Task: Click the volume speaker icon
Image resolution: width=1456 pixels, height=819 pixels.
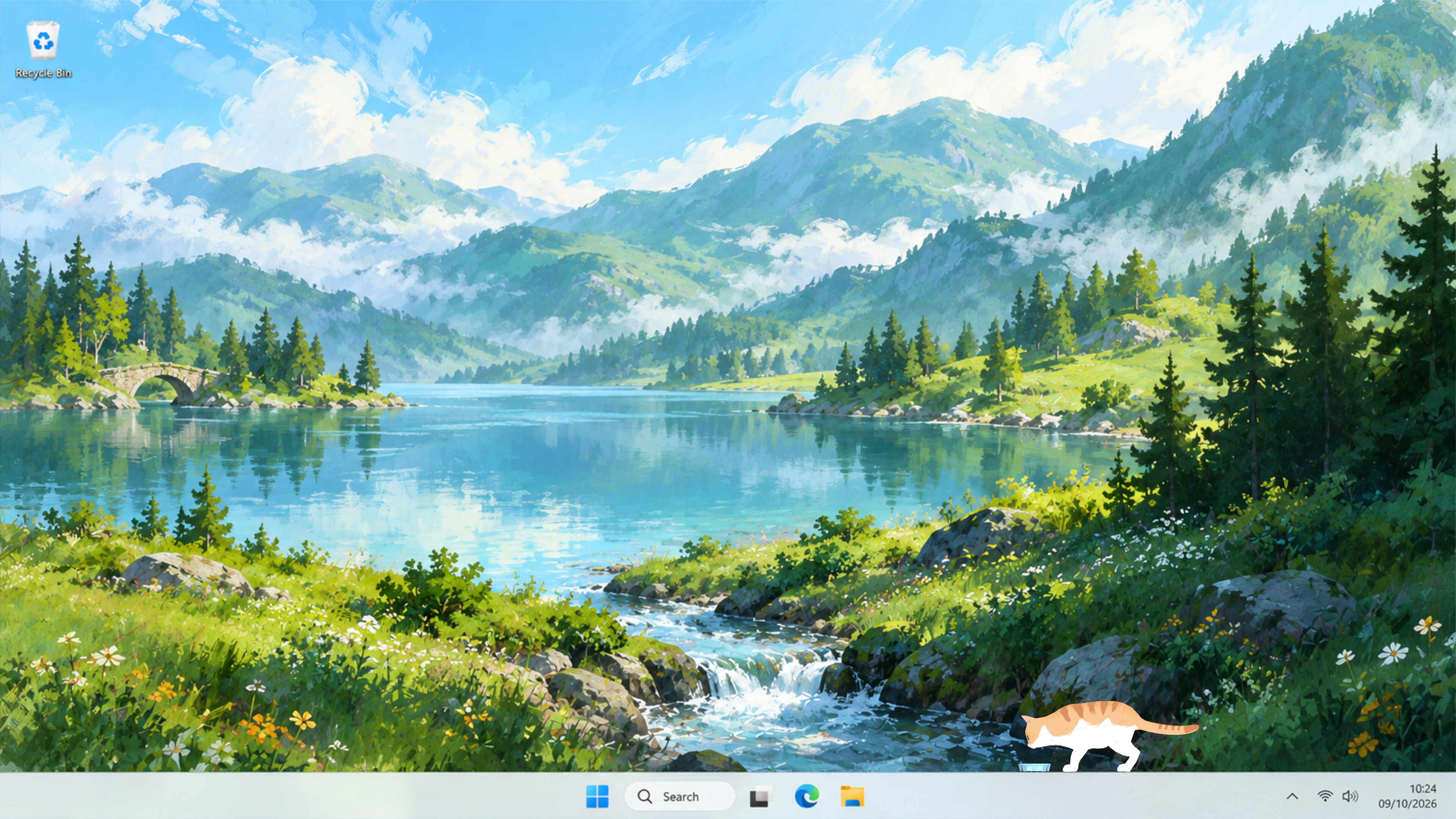Action: 1350,796
